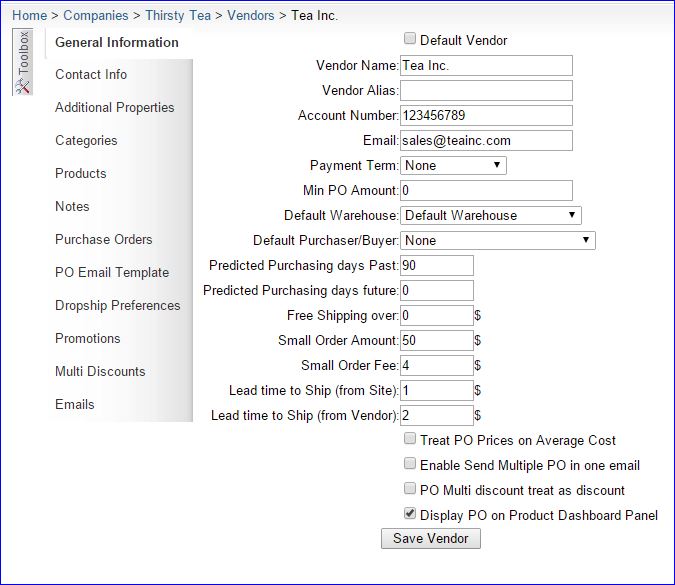Focus the Free Shipping over field

[437, 315]
